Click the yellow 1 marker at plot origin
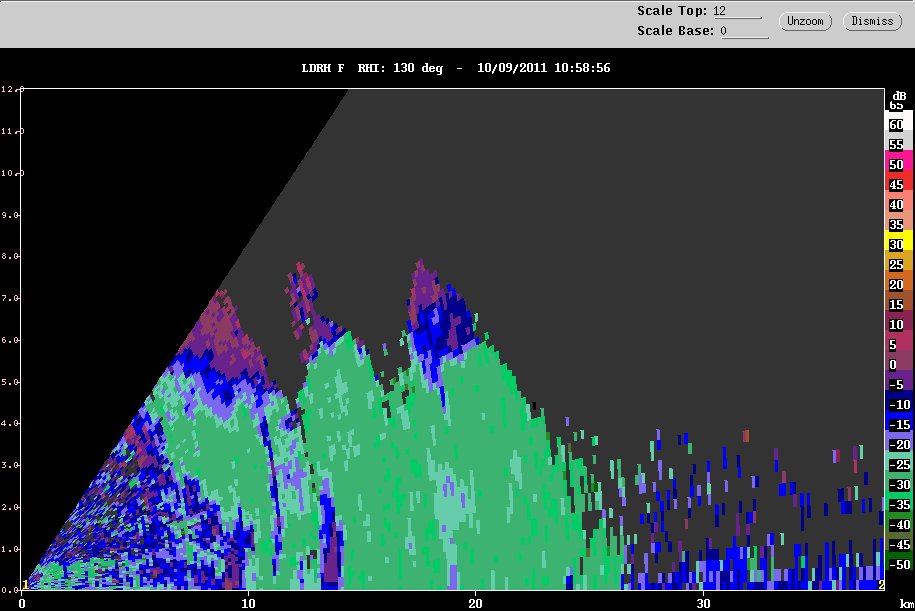This screenshot has width=915, height=611. coord(24,584)
